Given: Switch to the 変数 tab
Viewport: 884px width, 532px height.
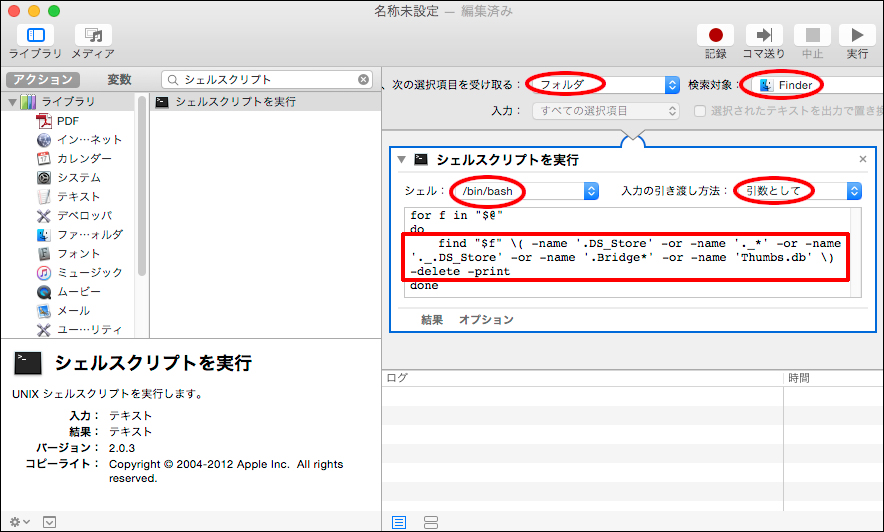Looking at the screenshot, I should pyautogui.click(x=119, y=79).
